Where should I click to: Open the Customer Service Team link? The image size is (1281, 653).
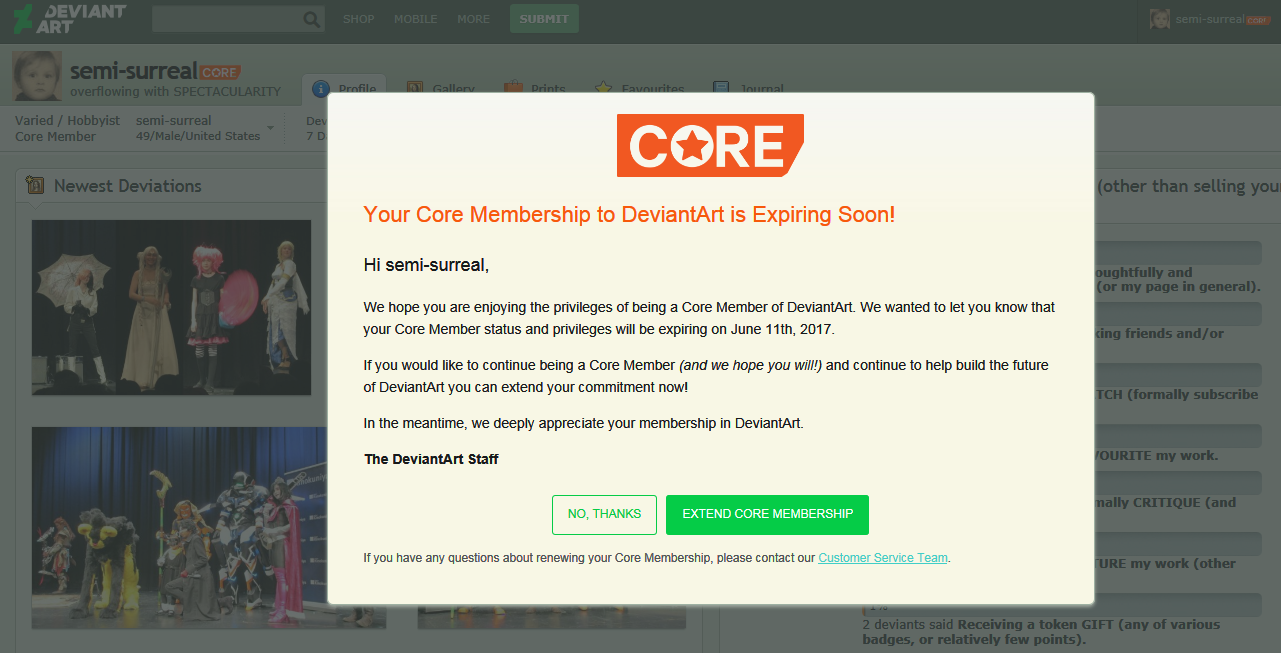(x=883, y=558)
